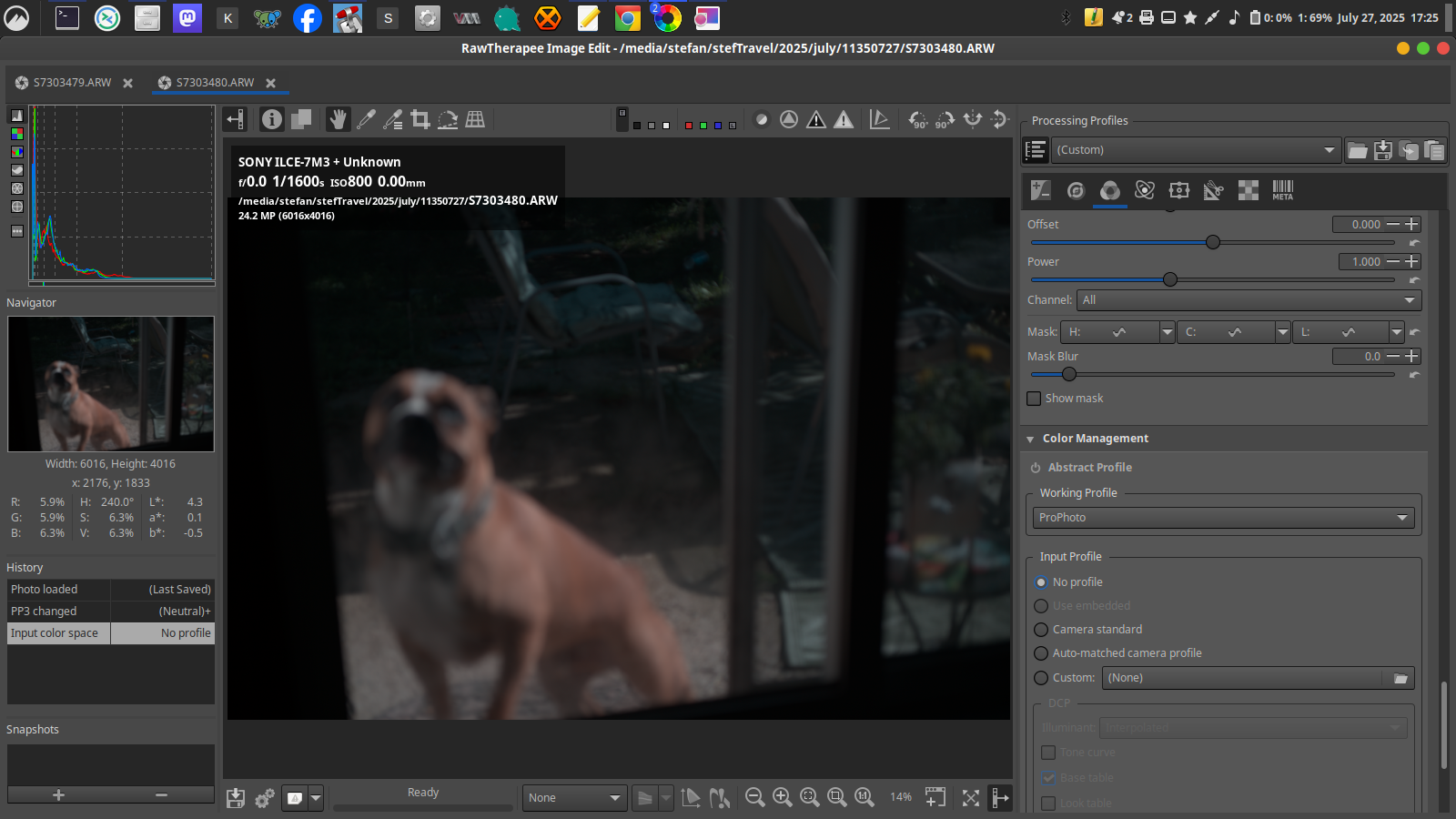Open the Transform tab with scissors icon
Screen dimensions: 1456x819
click(x=1213, y=190)
